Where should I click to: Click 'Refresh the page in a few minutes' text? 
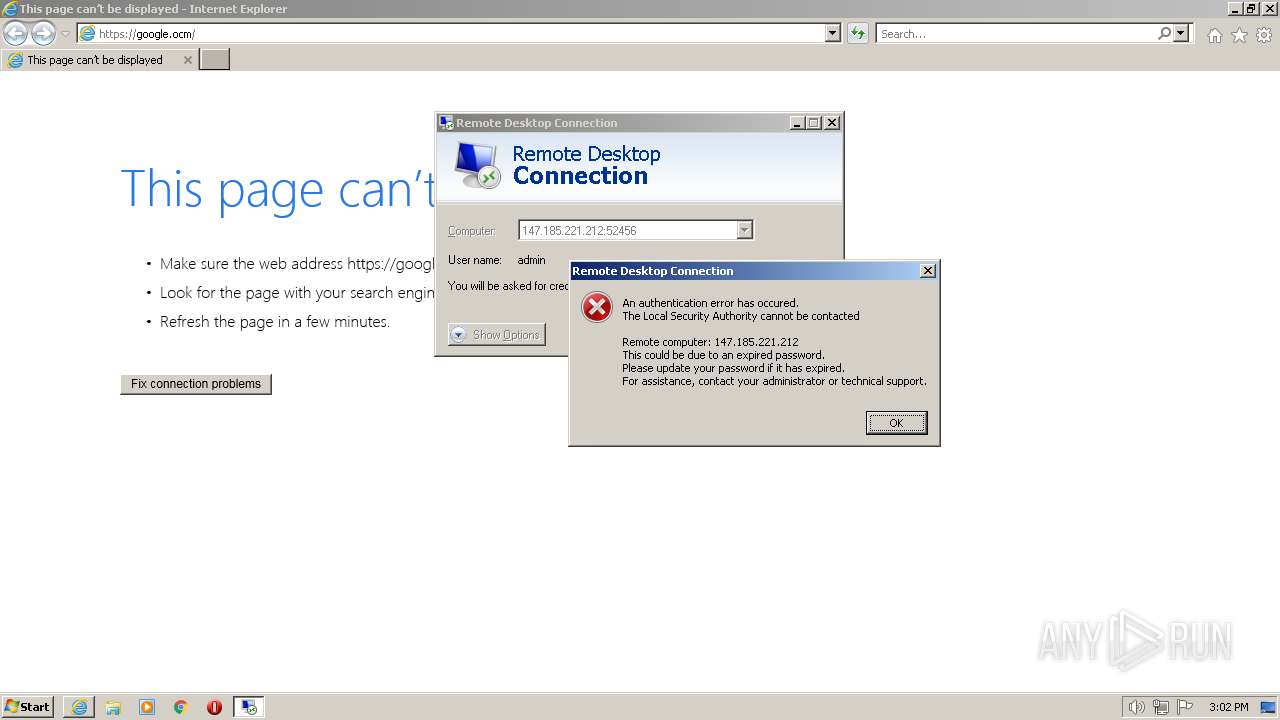click(x=275, y=322)
